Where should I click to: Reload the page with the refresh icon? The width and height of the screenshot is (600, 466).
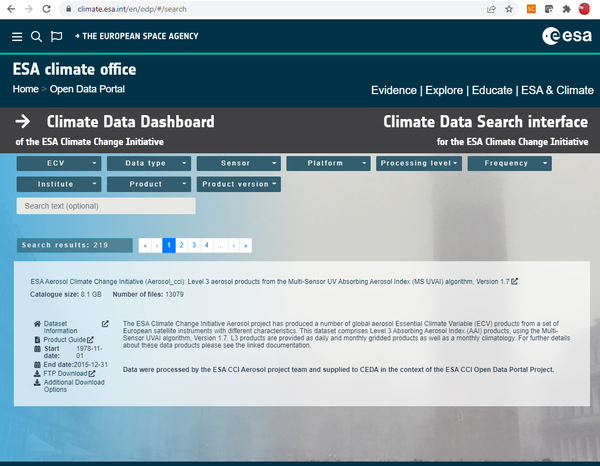tap(46, 9)
